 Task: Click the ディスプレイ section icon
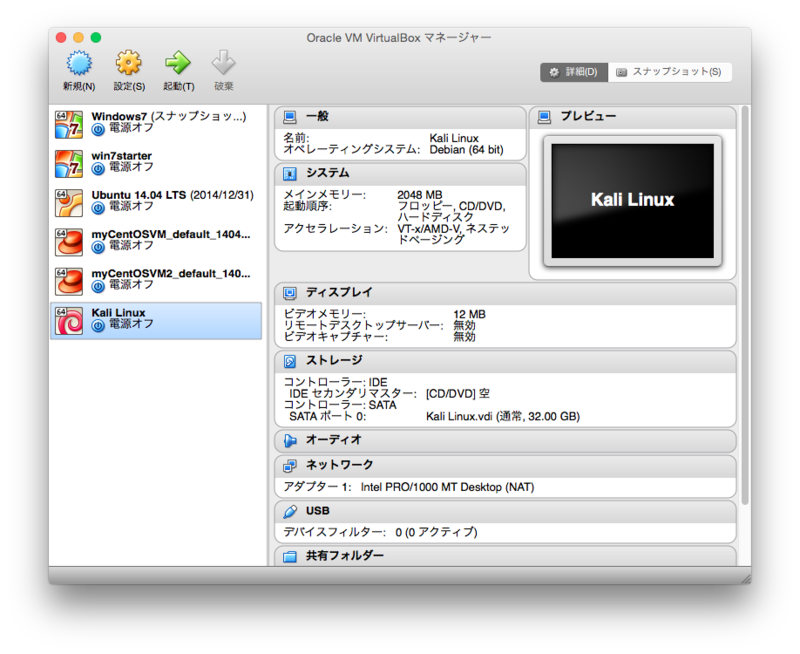pos(293,293)
